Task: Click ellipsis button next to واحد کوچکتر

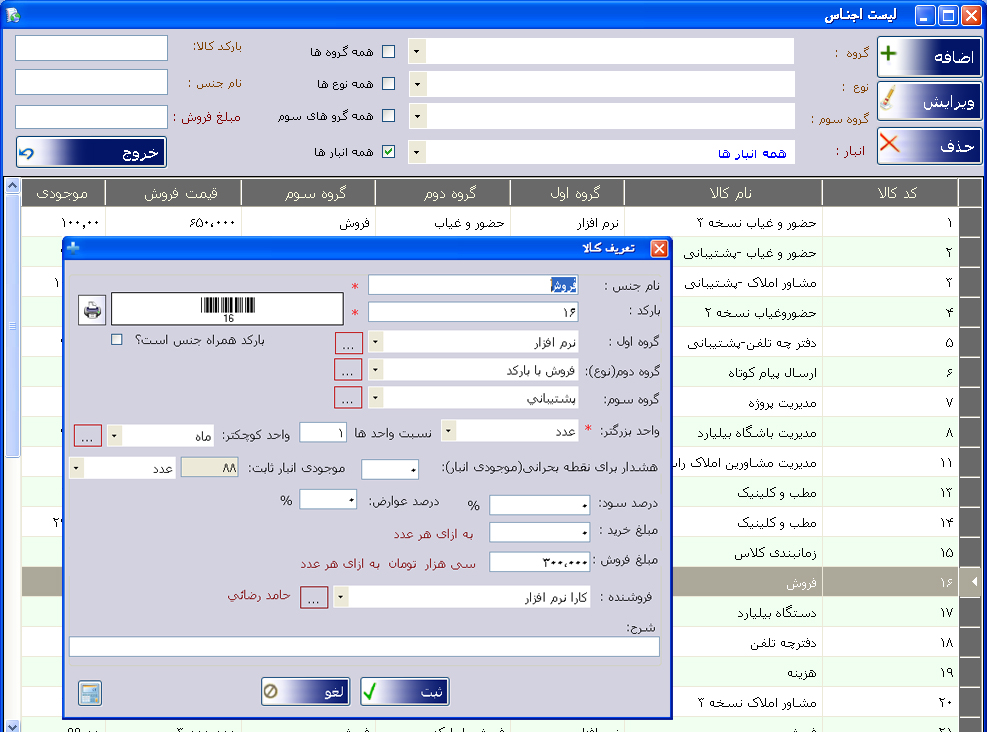Action: point(87,436)
